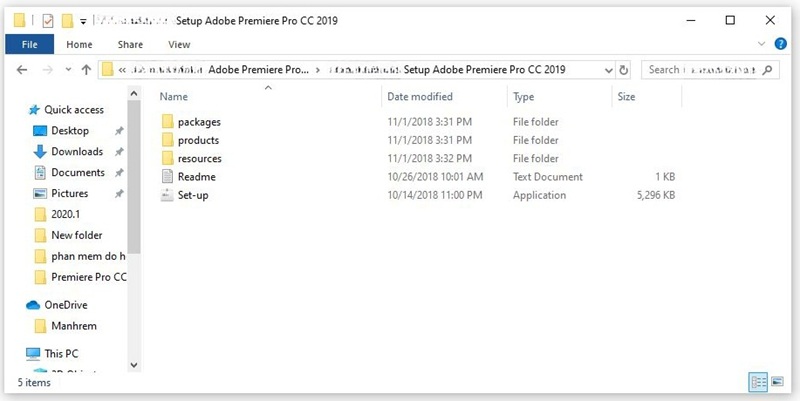Sort by the Size column header
This screenshot has width=800, height=401.
[x=626, y=97]
